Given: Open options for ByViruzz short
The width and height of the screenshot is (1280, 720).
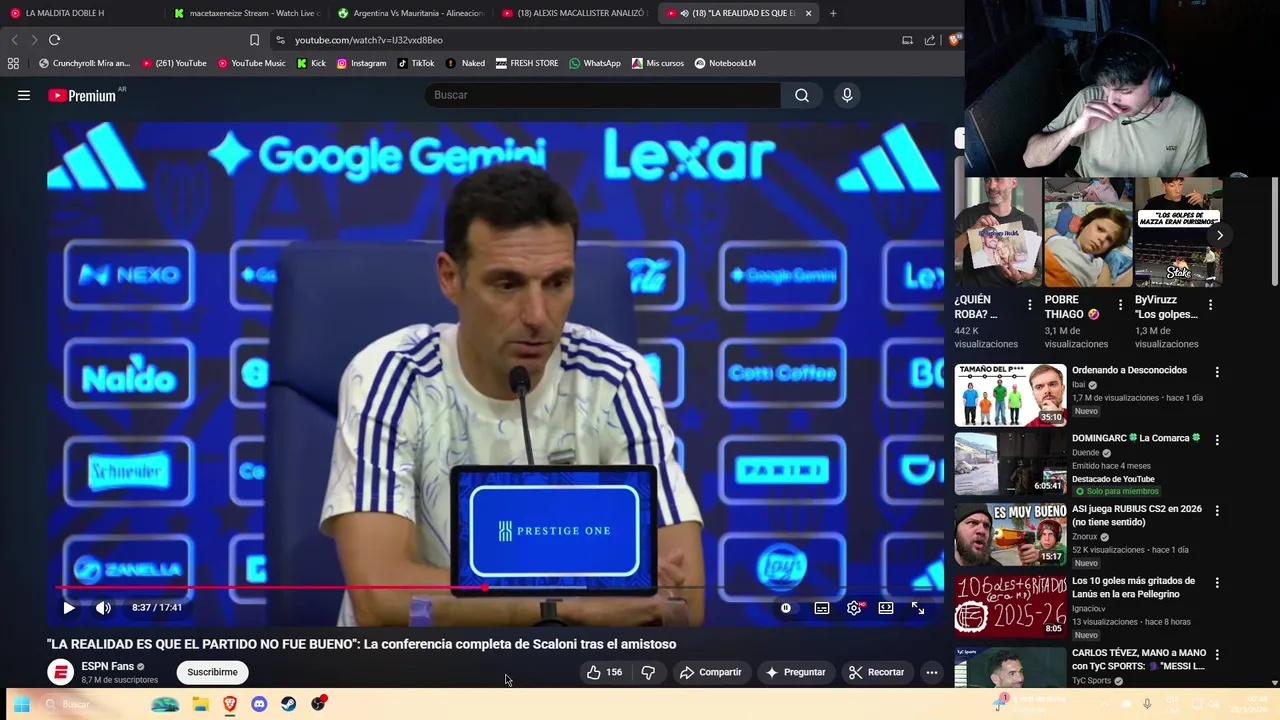Looking at the screenshot, I should pyautogui.click(x=1210, y=304).
